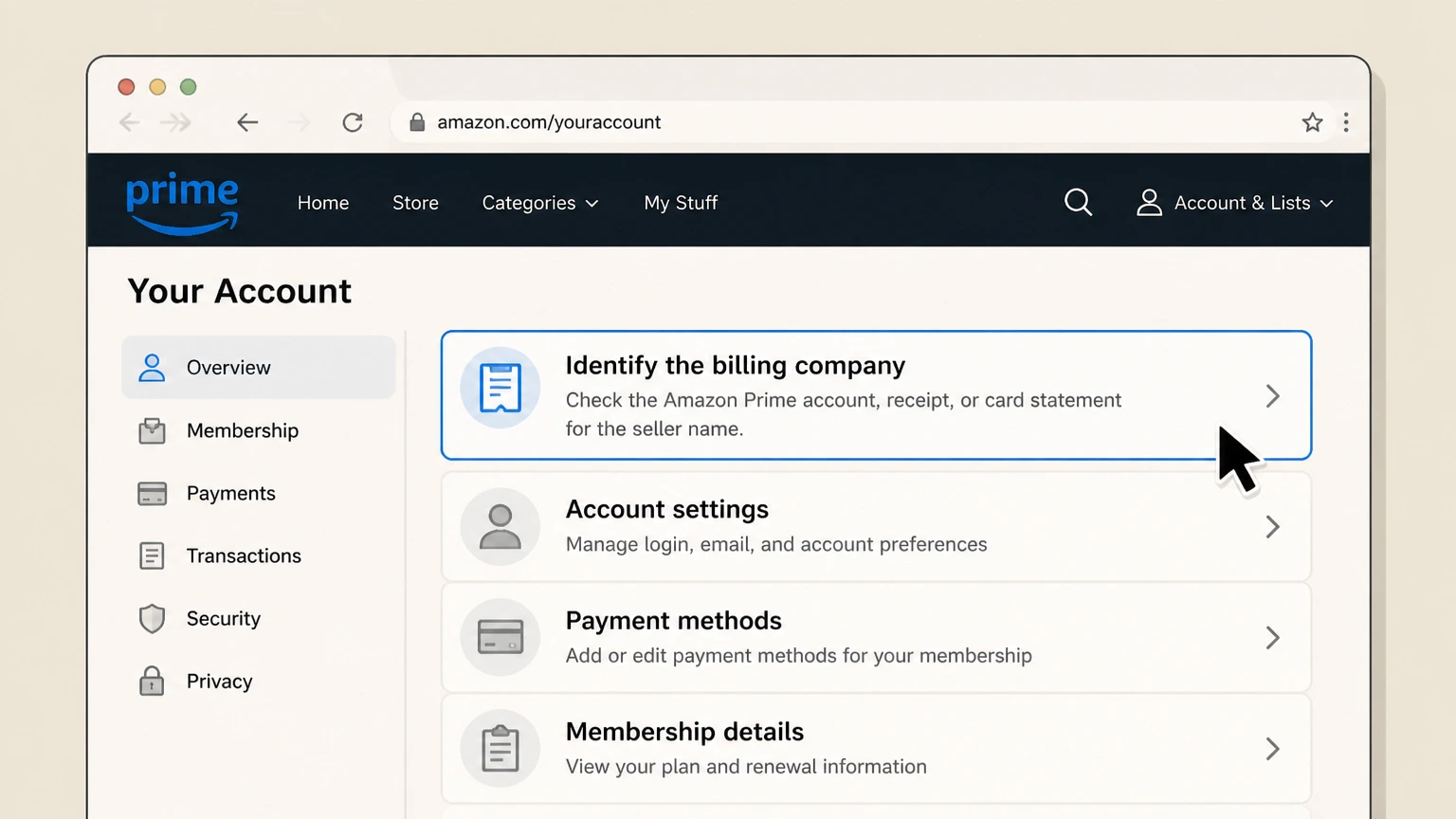Click the green maximize window button
This screenshot has width=1456, height=819.
tap(189, 87)
